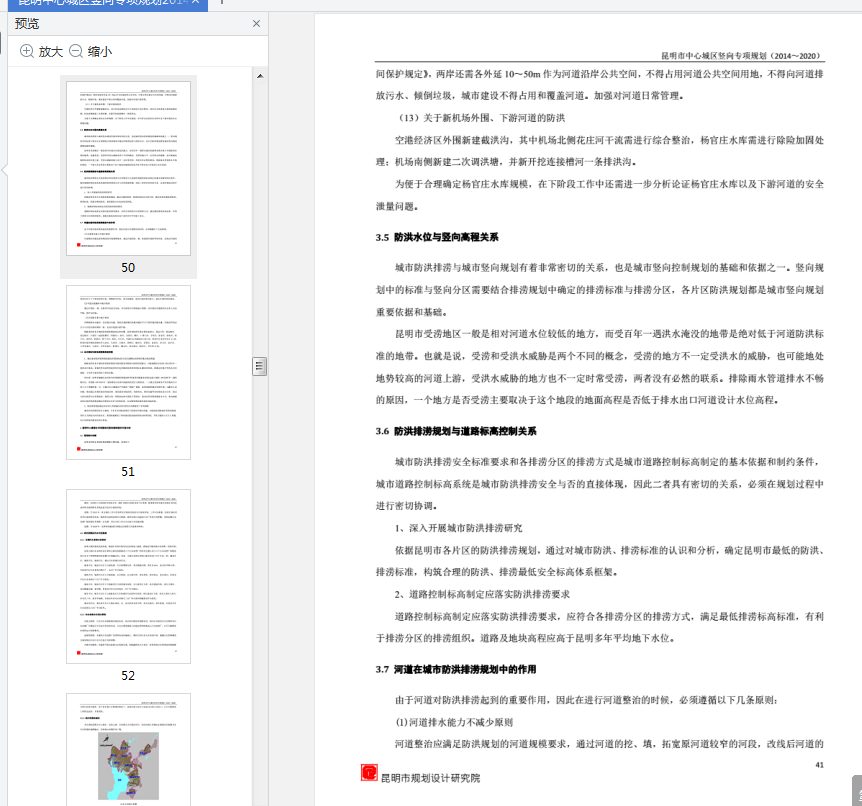Click the 预览 panel title
Image resolution: width=862 pixels, height=806 pixels.
tap(27, 24)
